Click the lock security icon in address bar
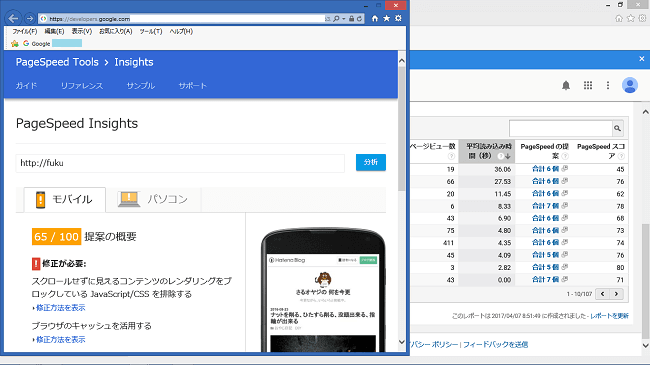Viewport: 650px width, 365px height. click(352, 19)
